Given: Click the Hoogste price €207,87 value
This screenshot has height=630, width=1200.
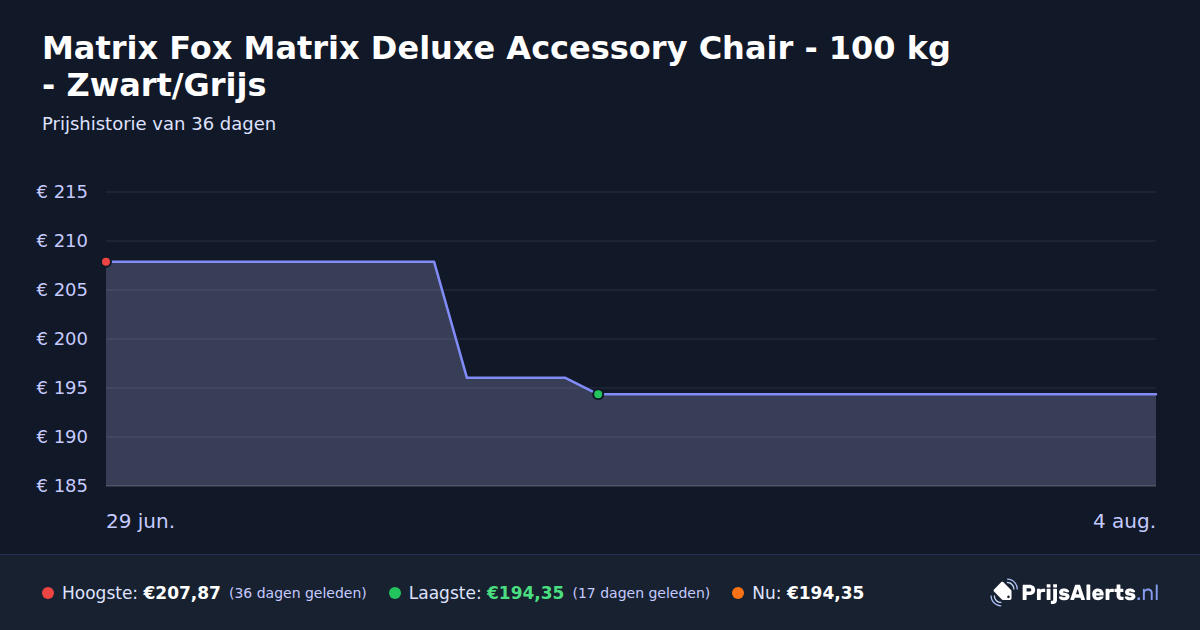Looking at the screenshot, I should [182, 593].
